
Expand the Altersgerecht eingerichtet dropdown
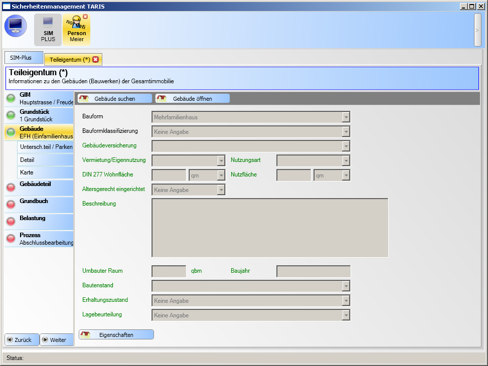(x=221, y=190)
